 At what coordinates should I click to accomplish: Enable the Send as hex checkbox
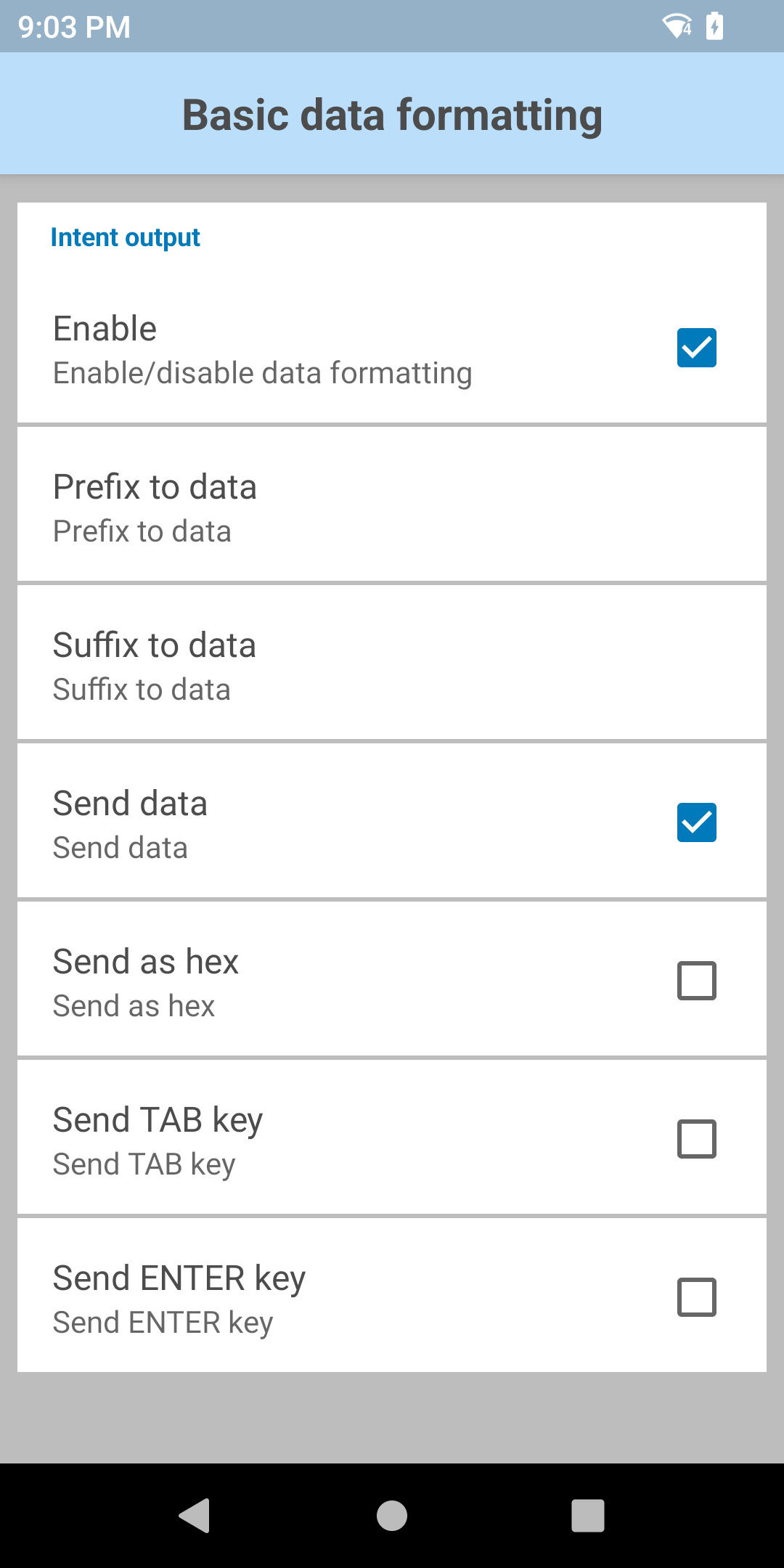click(x=697, y=981)
